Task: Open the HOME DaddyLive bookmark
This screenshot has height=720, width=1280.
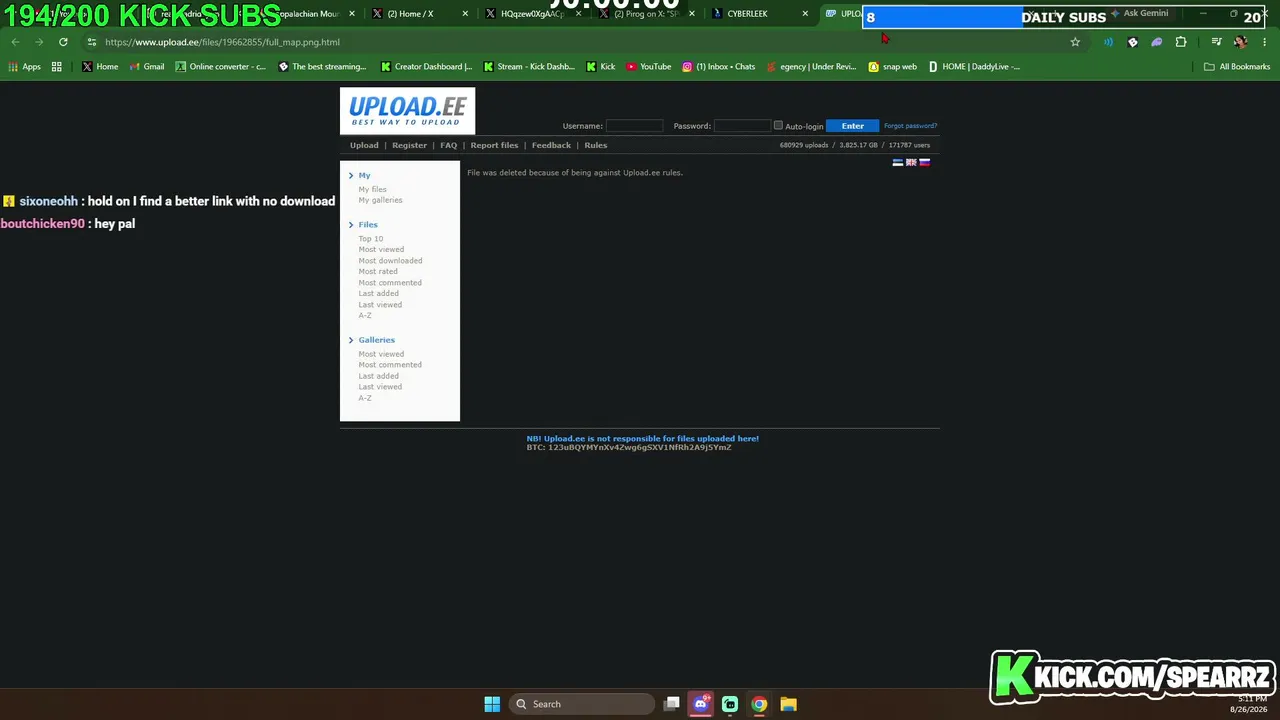Action: point(975,67)
